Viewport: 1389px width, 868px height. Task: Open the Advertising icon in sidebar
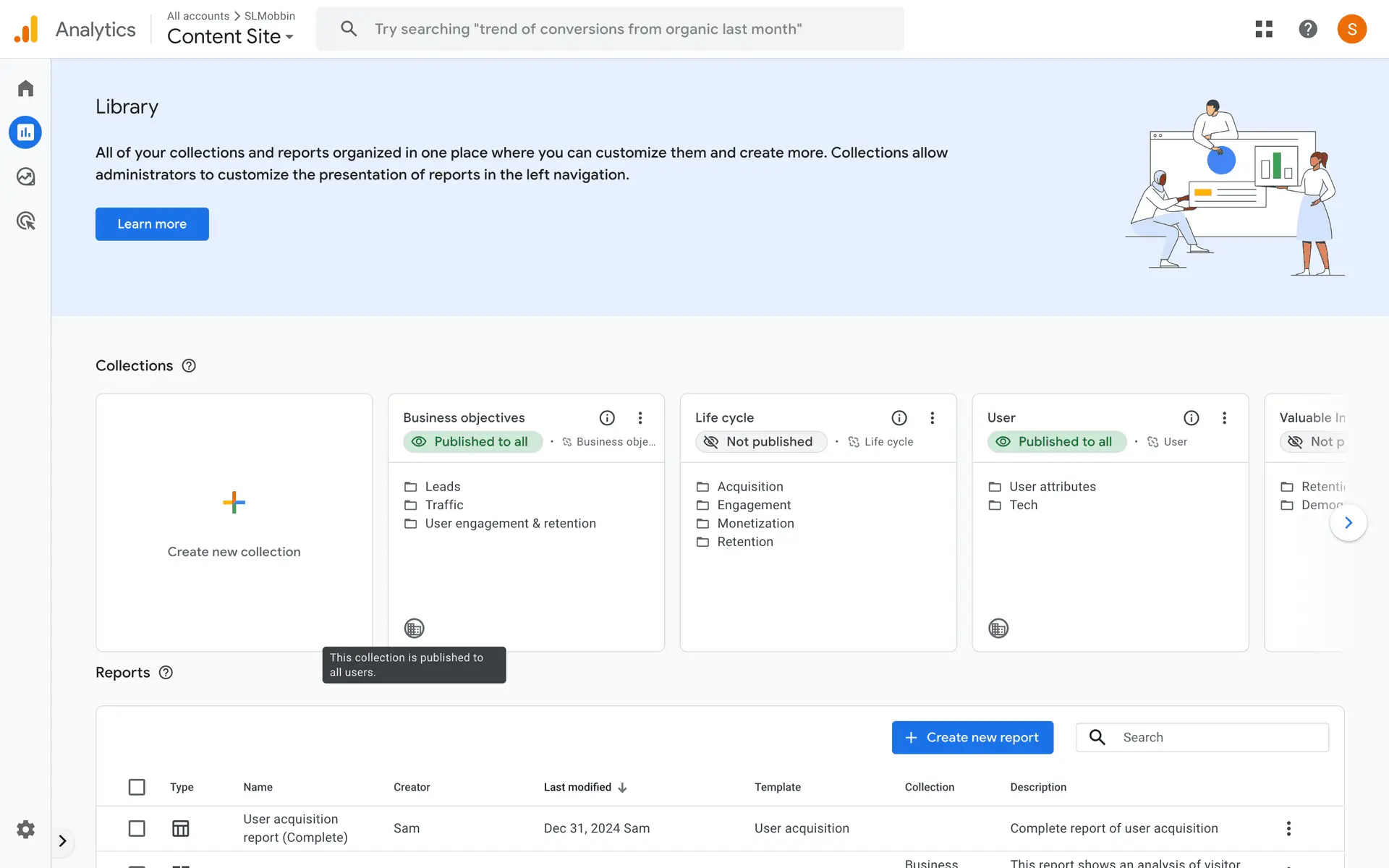click(25, 221)
